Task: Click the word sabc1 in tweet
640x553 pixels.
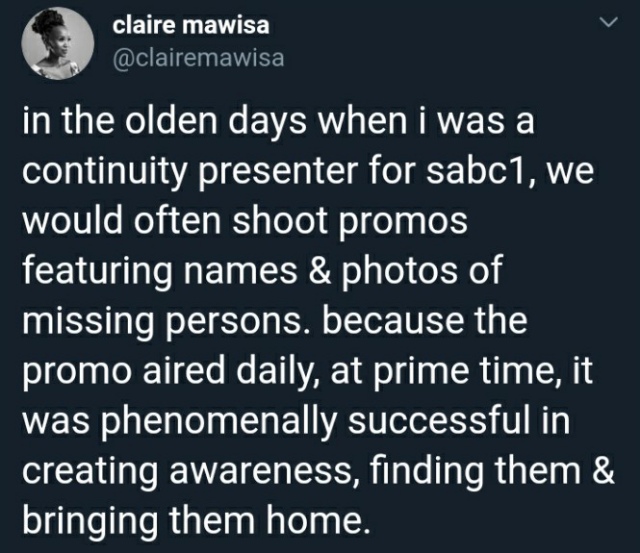Action: [474, 171]
